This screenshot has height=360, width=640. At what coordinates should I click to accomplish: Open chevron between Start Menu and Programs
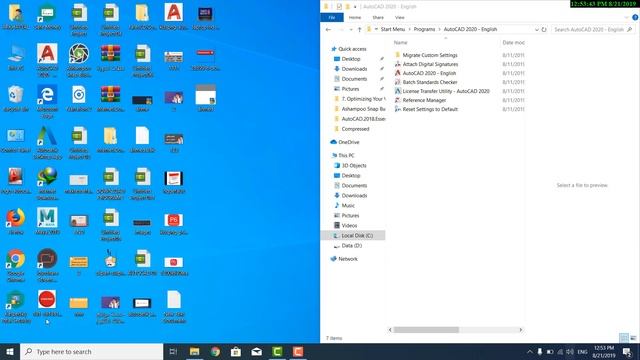pos(409,29)
